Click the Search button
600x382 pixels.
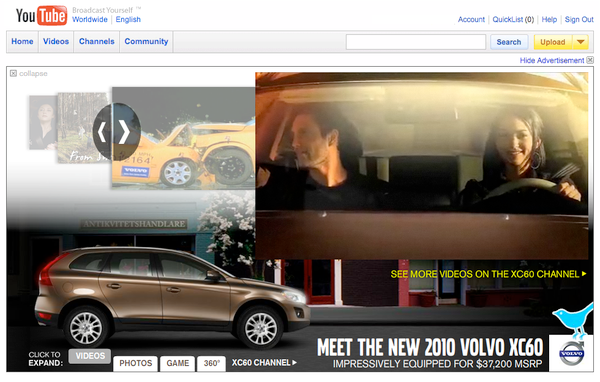coord(509,42)
